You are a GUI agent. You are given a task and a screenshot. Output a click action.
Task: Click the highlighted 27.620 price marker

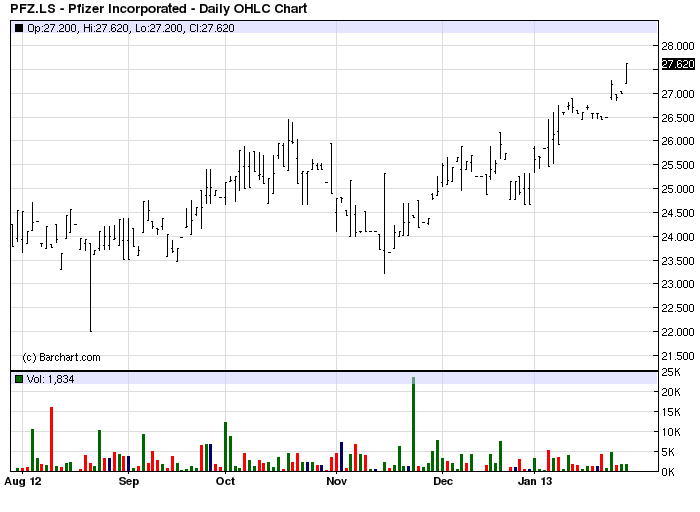(x=678, y=64)
